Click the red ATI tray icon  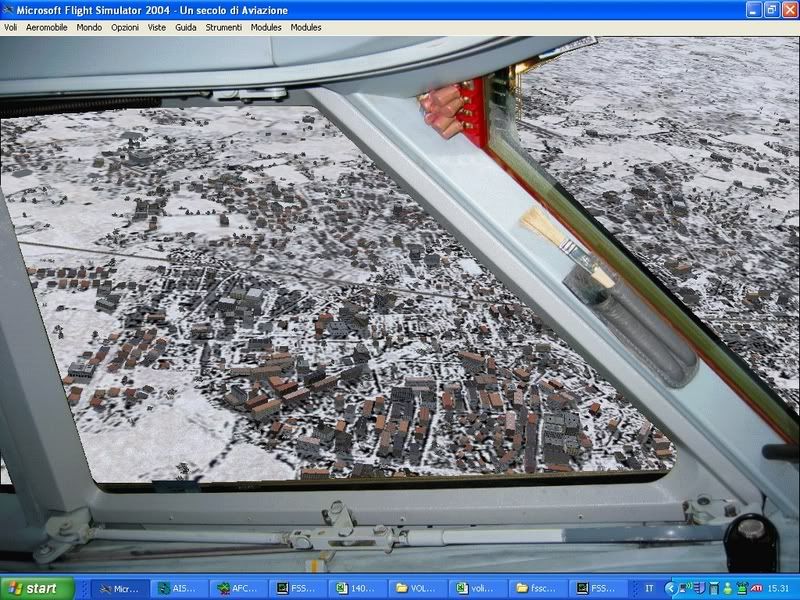(757, 588)
